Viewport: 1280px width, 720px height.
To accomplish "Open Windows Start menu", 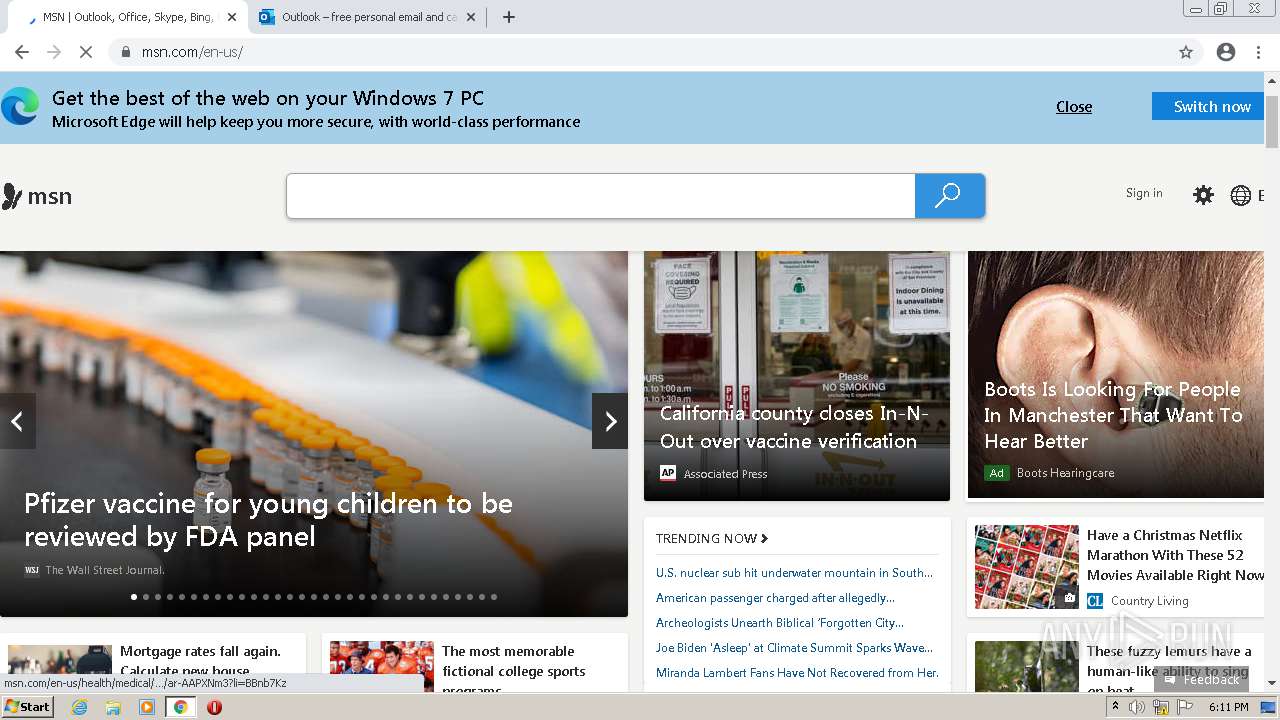I will pos(27,706).
